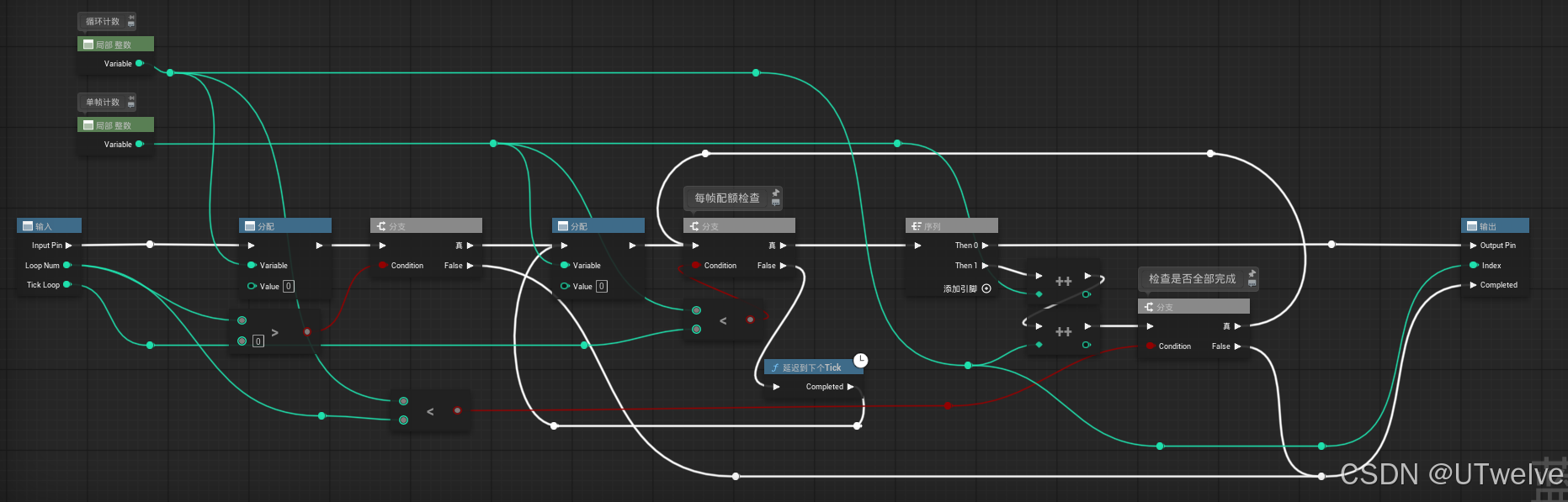Click the 输入 node header icon

pos(28,225)
